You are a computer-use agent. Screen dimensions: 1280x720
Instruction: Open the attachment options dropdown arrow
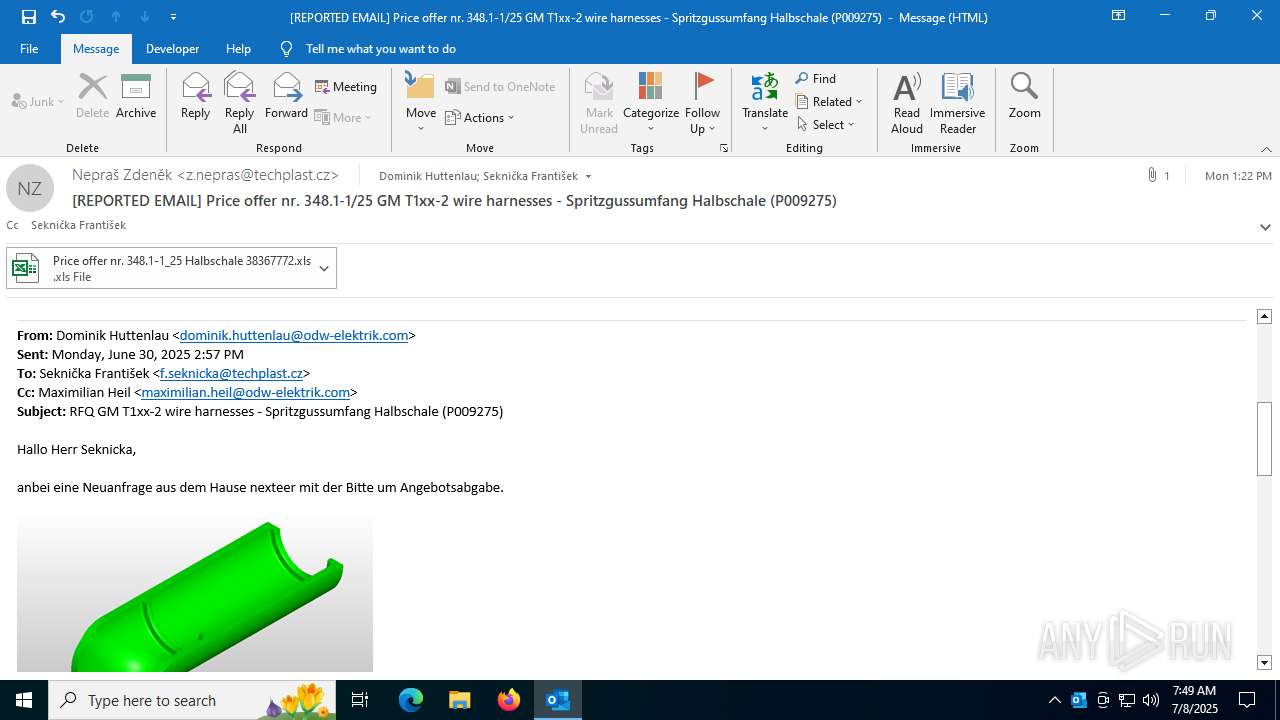pyautogui.click(x=324, y=268)
